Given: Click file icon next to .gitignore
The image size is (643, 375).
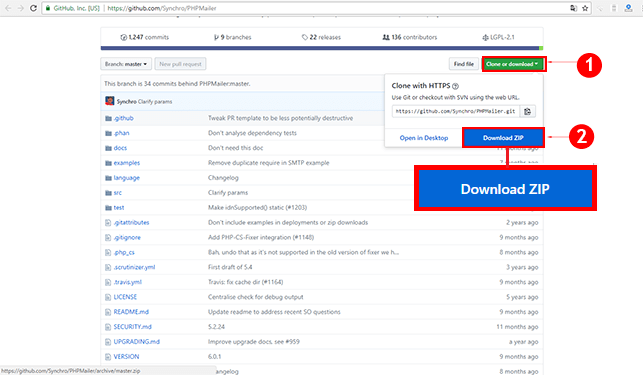Looking at the screenshot, I should (108, 238).
